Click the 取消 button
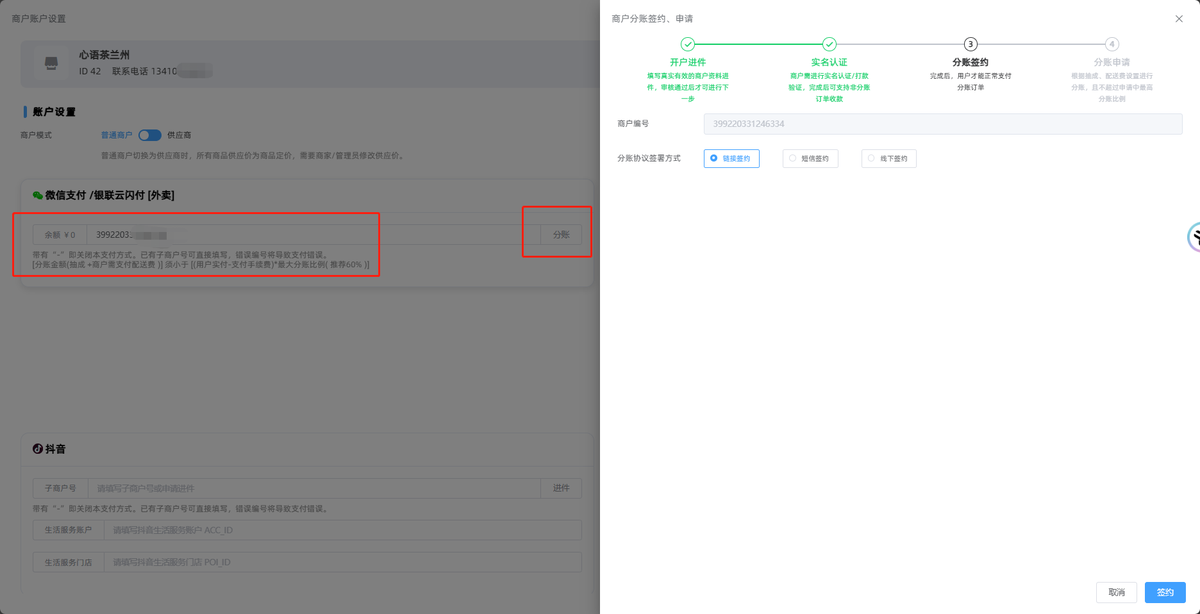 point(1116,592)
